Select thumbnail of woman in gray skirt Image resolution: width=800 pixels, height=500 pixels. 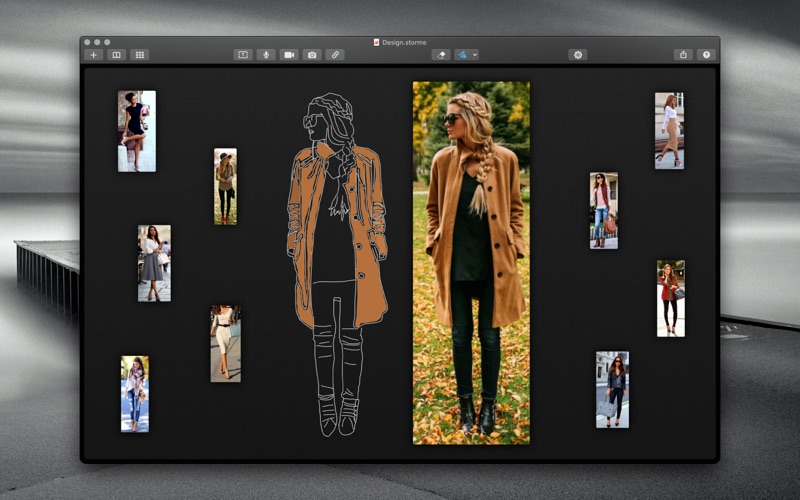(154, 263)
